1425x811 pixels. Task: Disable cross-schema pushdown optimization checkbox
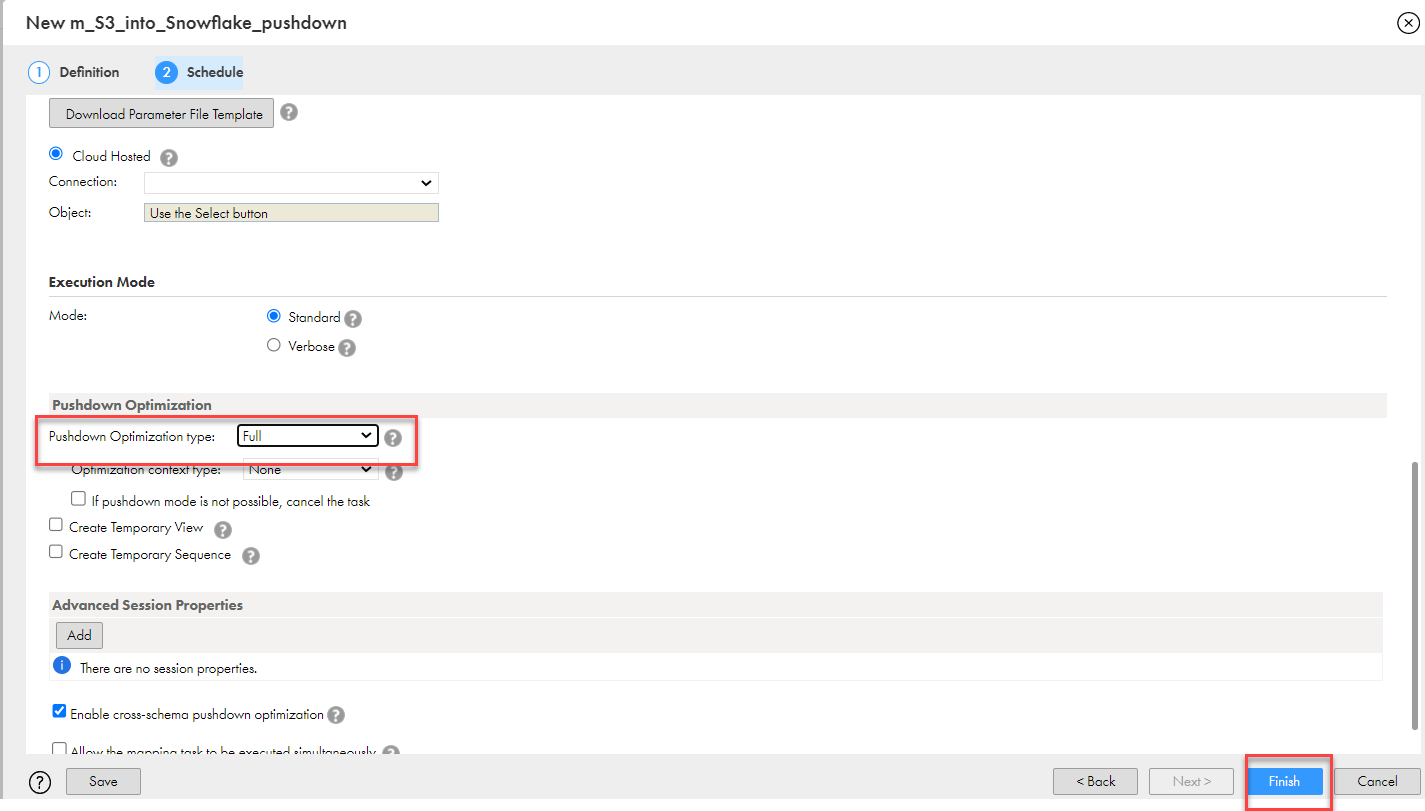(x=59, y=713)
